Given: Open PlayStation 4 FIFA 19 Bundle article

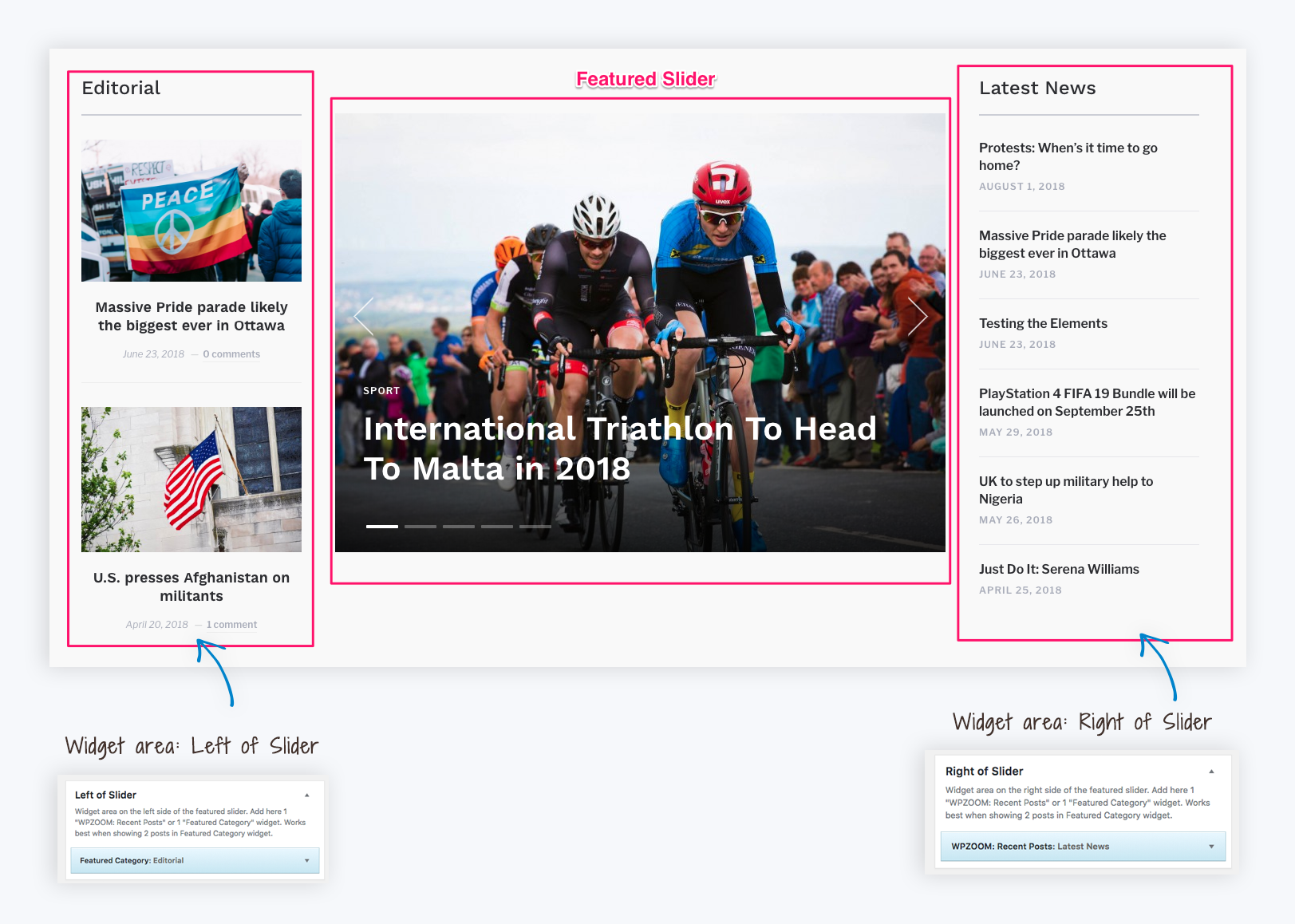Looking at the screenshot, I should [x=1086, y=402].
